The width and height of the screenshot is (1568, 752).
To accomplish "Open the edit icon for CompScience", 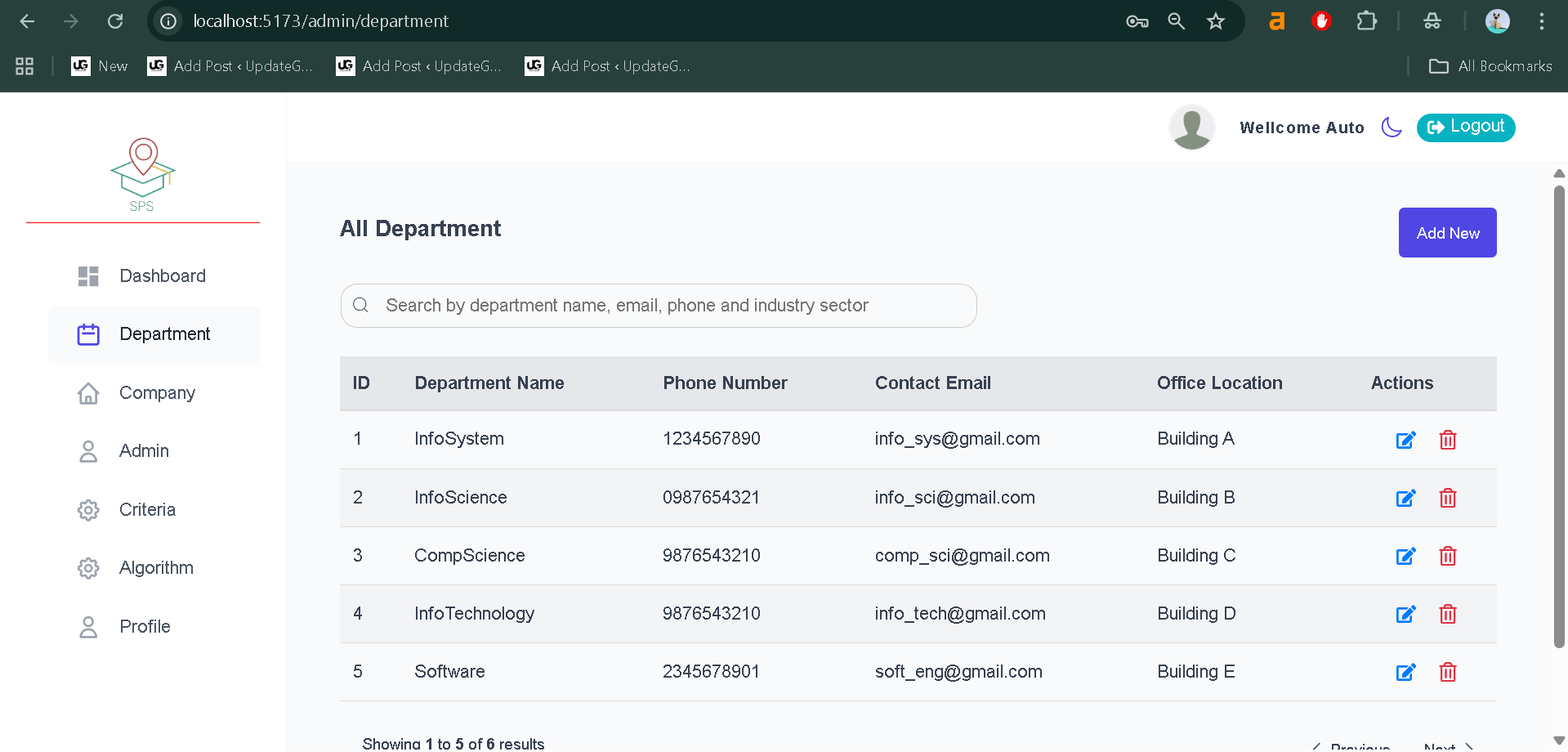I will click(1405, 556).
